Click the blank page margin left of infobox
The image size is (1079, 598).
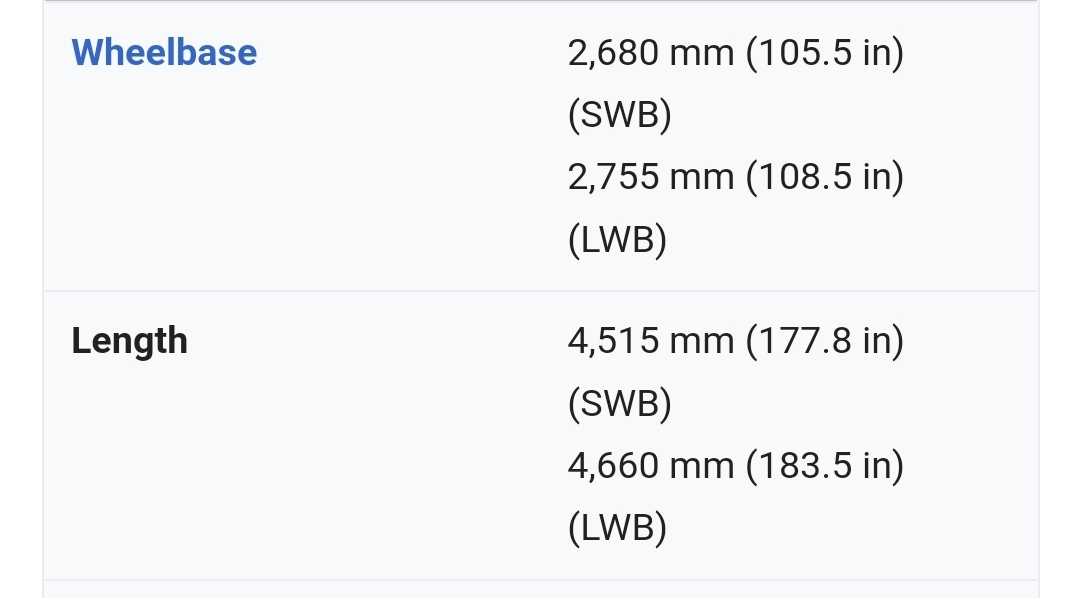point(21,299)
